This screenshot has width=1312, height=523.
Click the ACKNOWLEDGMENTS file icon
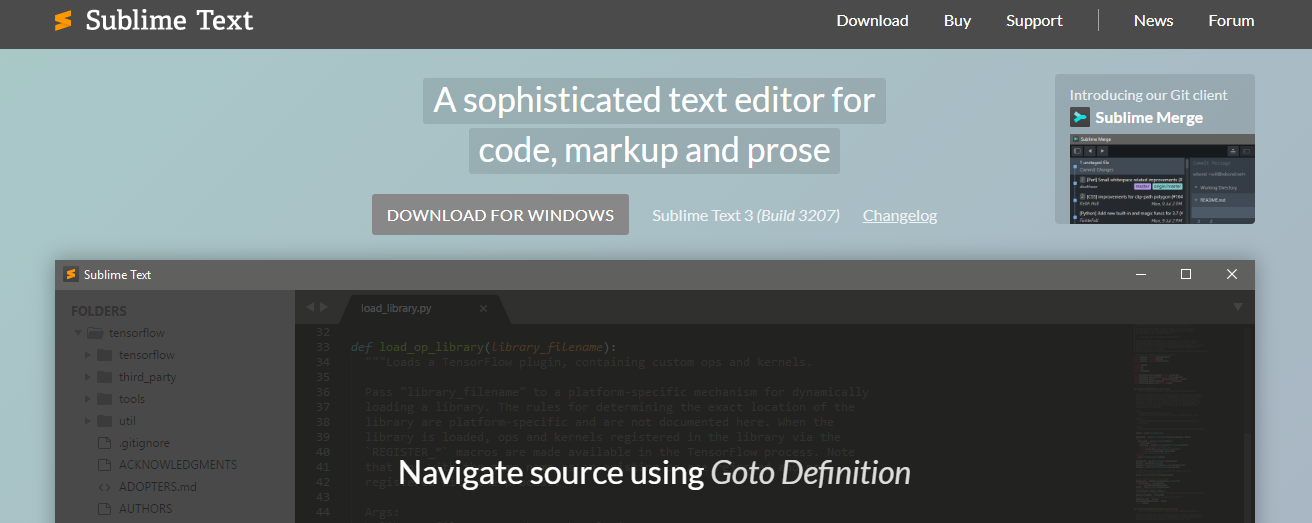(104, 465)
